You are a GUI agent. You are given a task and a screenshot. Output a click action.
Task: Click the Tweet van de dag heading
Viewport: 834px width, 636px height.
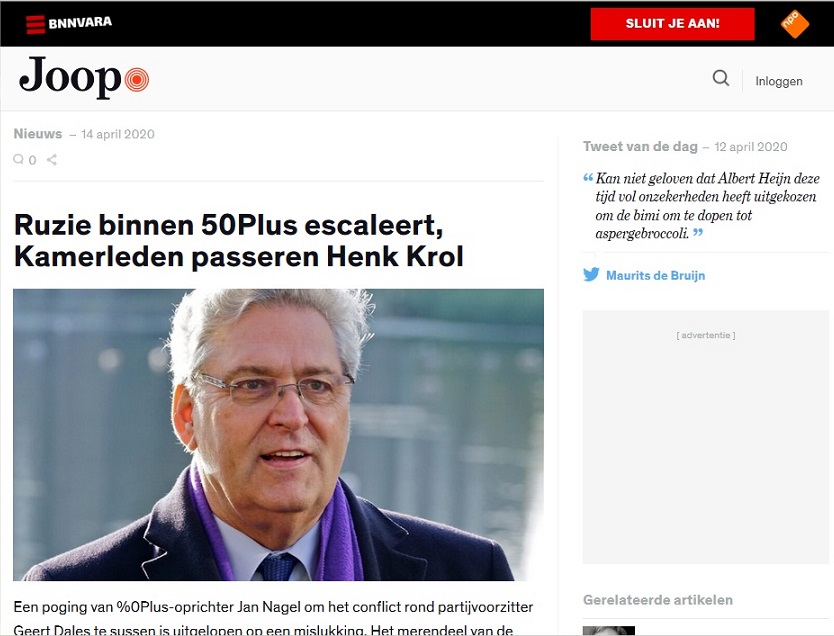pos(640,146)
